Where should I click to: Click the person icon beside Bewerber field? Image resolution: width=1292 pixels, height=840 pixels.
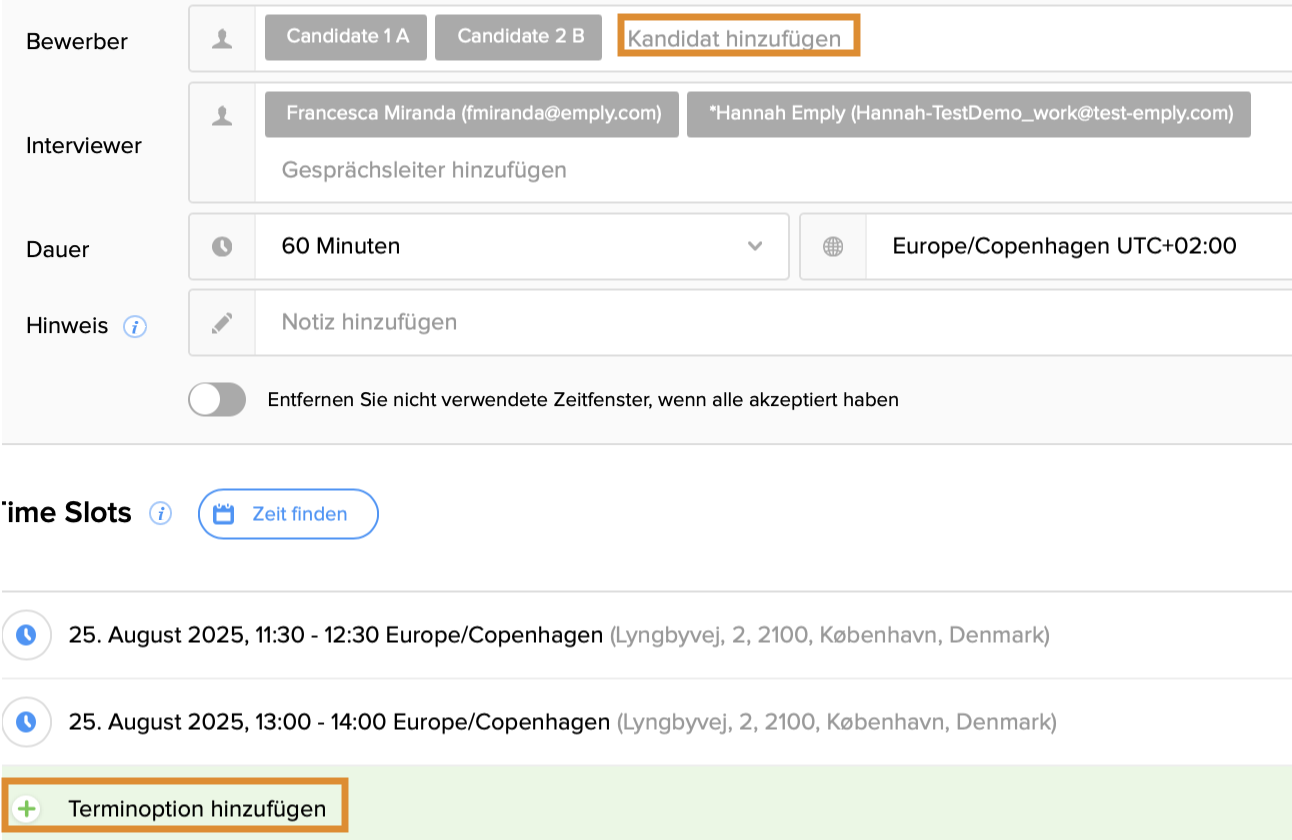tap(222, 38)
